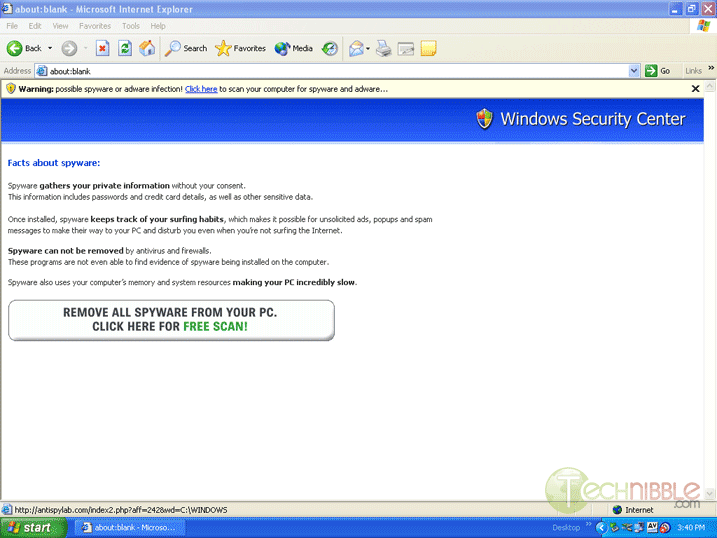This screenshot has width=717, height=538.
Task: Click the scrollbar down arrow
Action: [710, 494]
